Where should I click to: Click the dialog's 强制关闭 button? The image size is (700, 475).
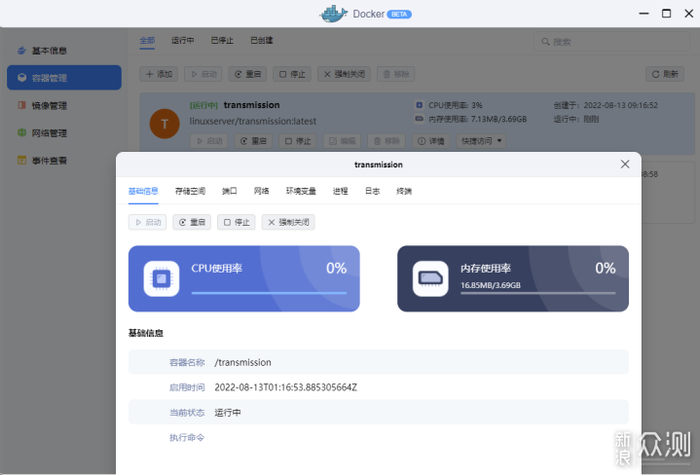(288, 222)
